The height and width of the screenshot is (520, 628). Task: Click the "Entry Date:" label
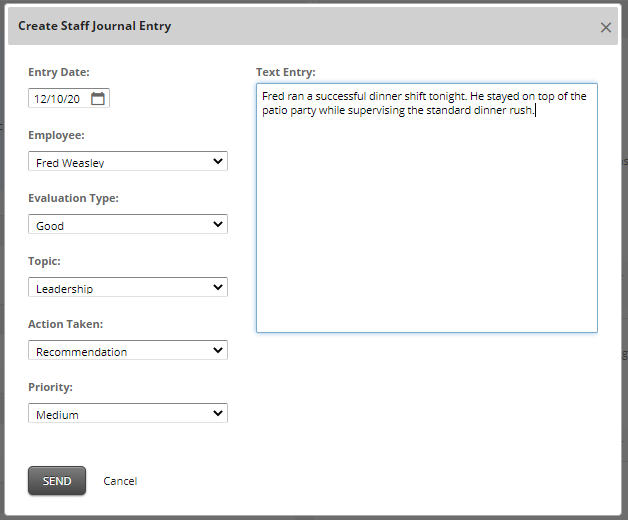click(x=59, y=72)
